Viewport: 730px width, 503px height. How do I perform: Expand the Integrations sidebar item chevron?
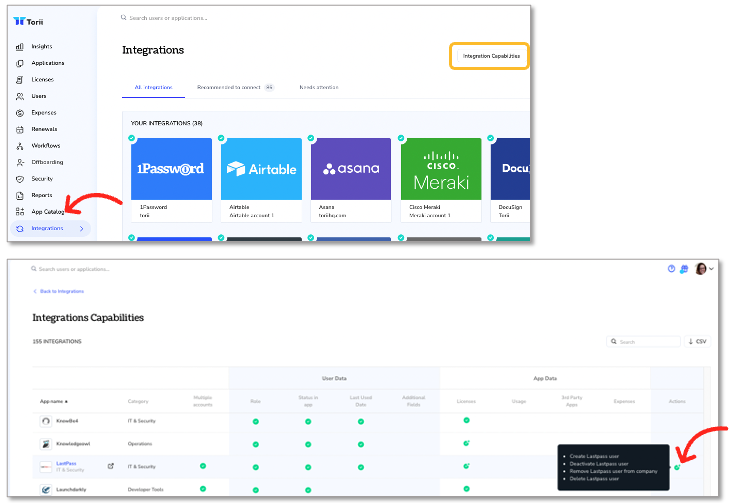[x=81, y=229]
